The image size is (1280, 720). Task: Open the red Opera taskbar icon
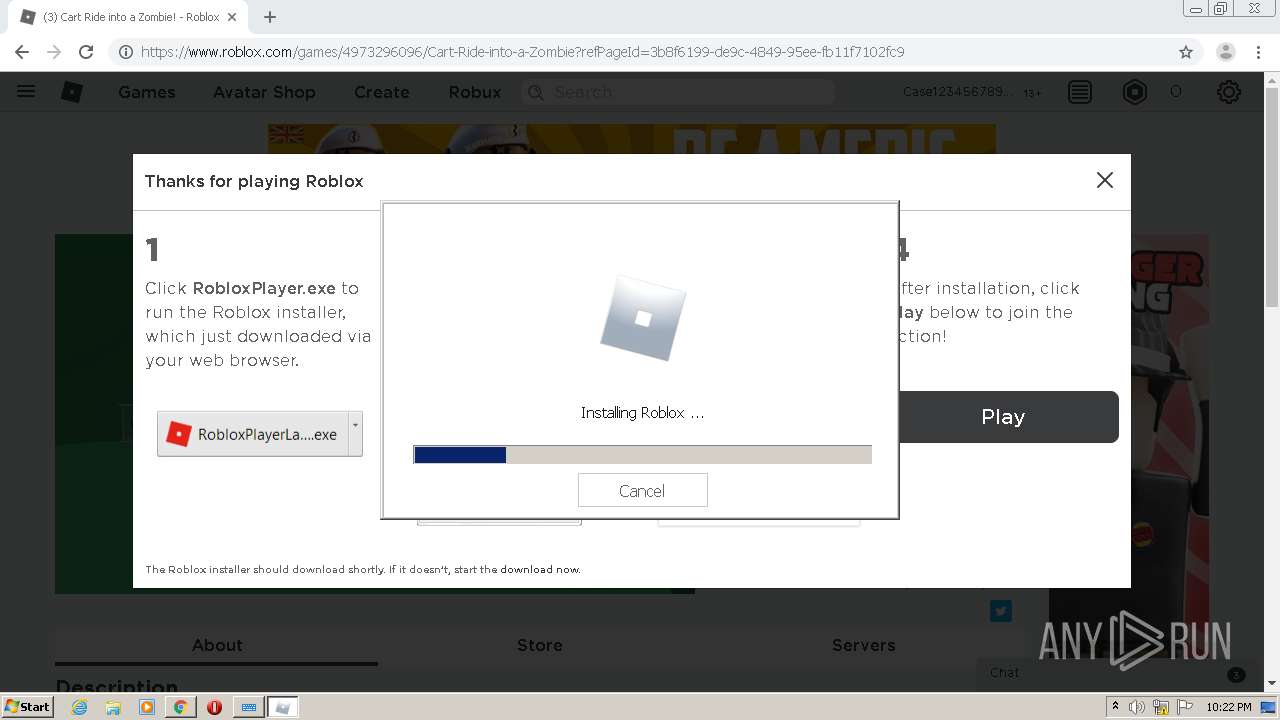click(214, 707)
